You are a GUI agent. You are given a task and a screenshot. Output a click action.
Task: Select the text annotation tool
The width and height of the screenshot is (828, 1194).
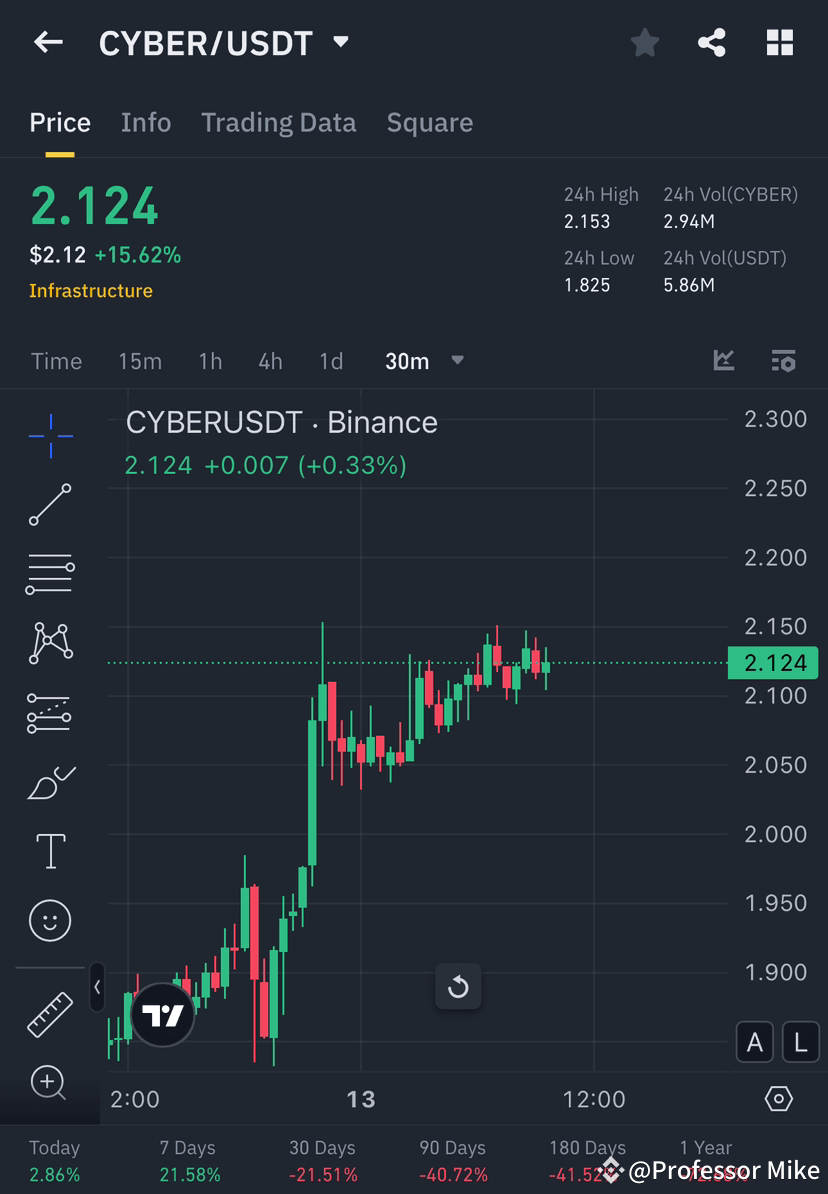coord(50,851)
